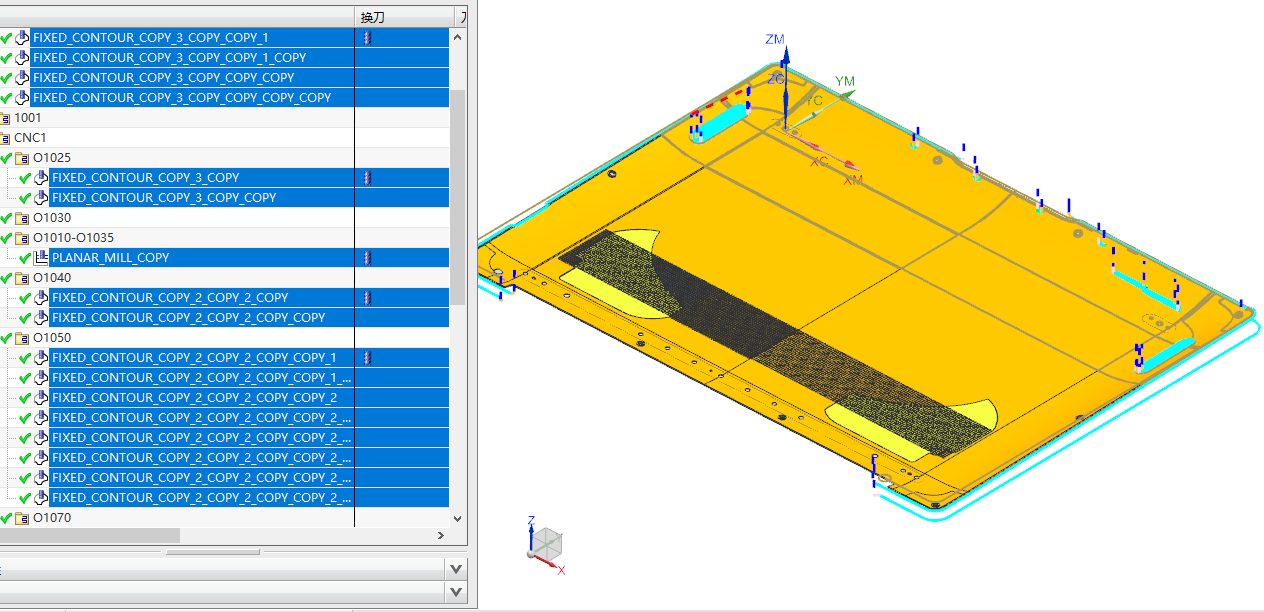
Task: Select operation FIXED_CONTOUR_COPY_3_COPY_COPY_1_COPY
Action: tap(170, 58)
